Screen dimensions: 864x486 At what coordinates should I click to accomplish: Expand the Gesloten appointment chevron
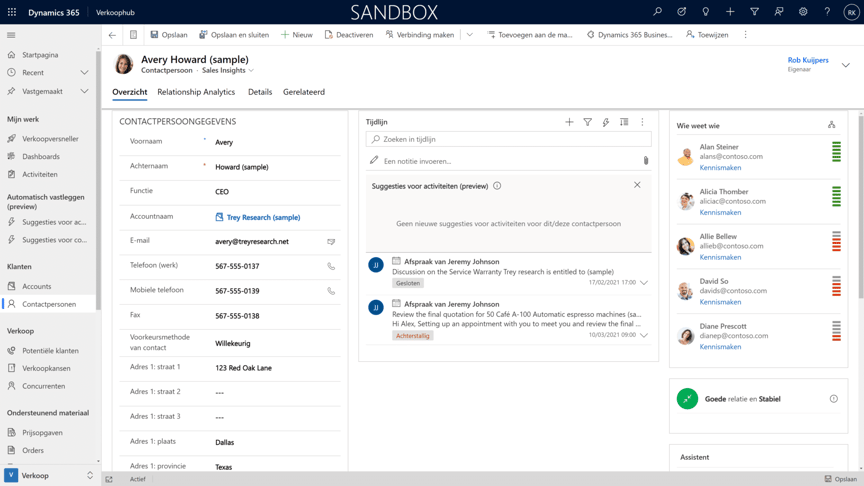(644, 283)
